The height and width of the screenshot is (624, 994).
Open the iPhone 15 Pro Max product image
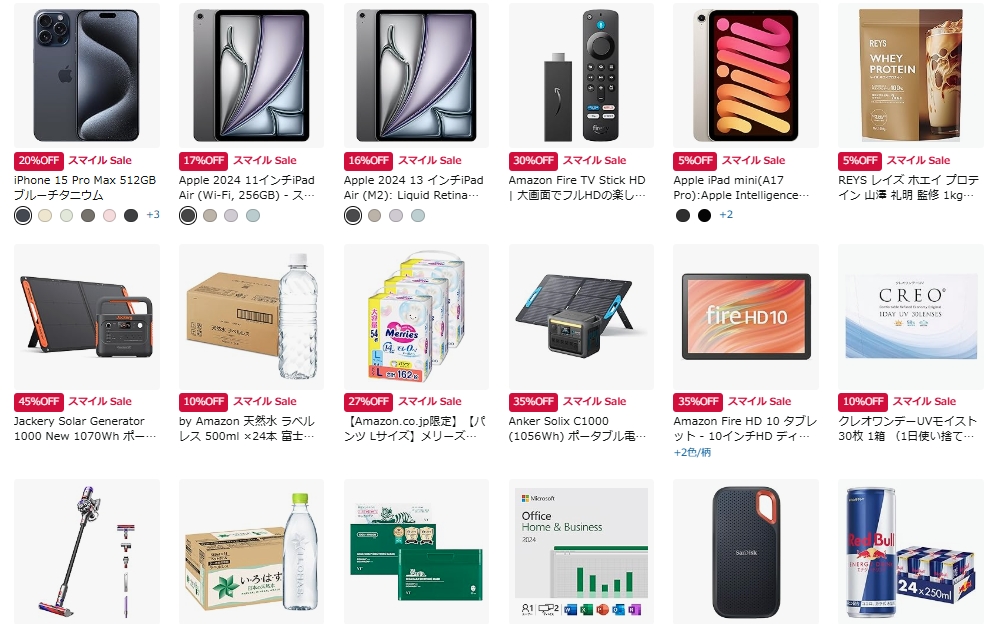click(x=87, y=75)
